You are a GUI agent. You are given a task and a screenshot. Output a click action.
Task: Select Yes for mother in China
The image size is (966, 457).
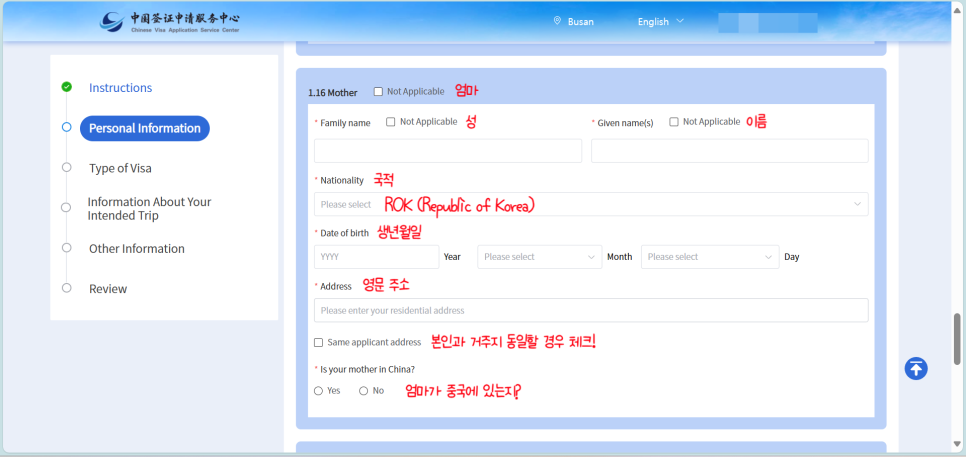tap(319, 390)
